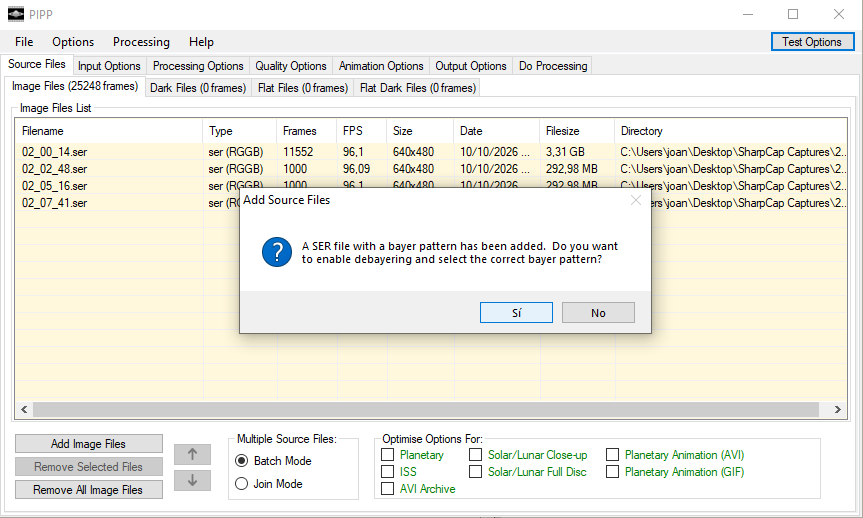
Task: Select Join Mode radio button
Action: click(241, 484)
